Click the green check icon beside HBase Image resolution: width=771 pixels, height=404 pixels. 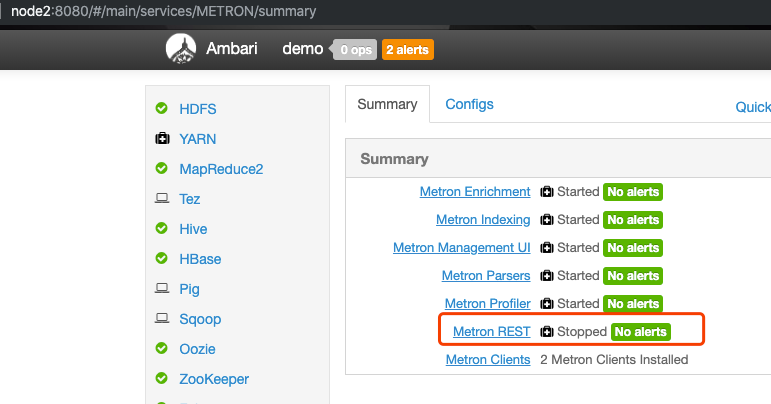(161, 259)
